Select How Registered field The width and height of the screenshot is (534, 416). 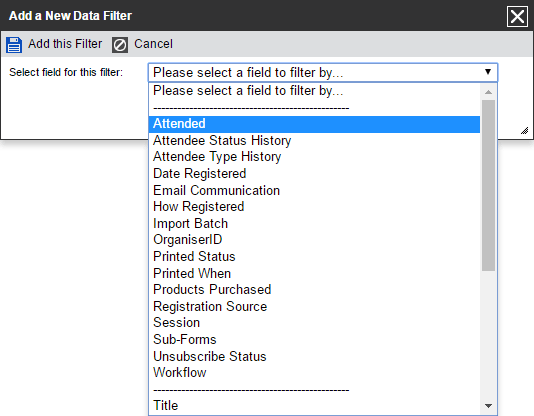pos(314,207)
